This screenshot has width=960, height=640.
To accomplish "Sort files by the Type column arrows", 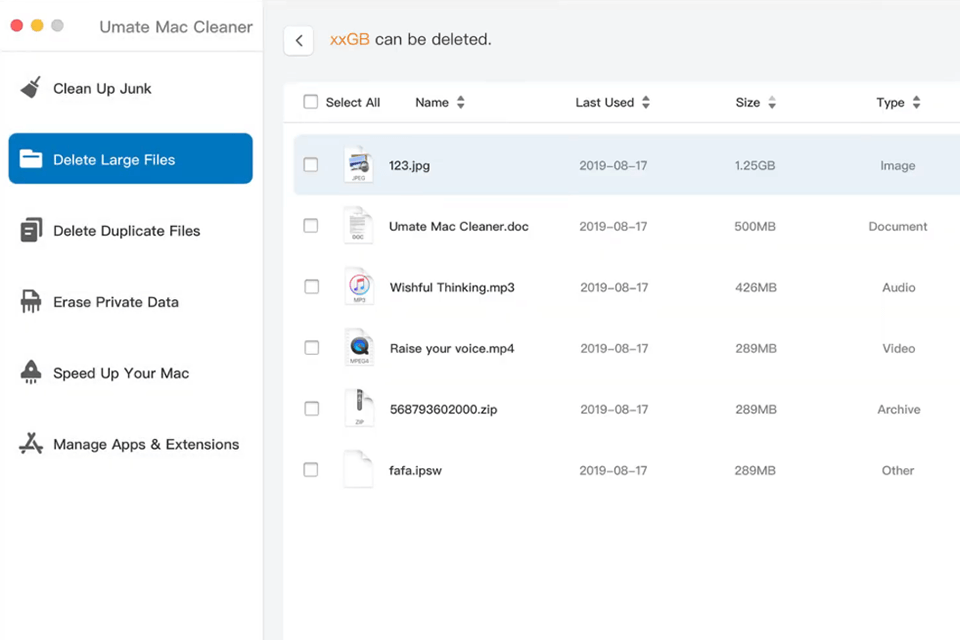I will tap(916, 102).
